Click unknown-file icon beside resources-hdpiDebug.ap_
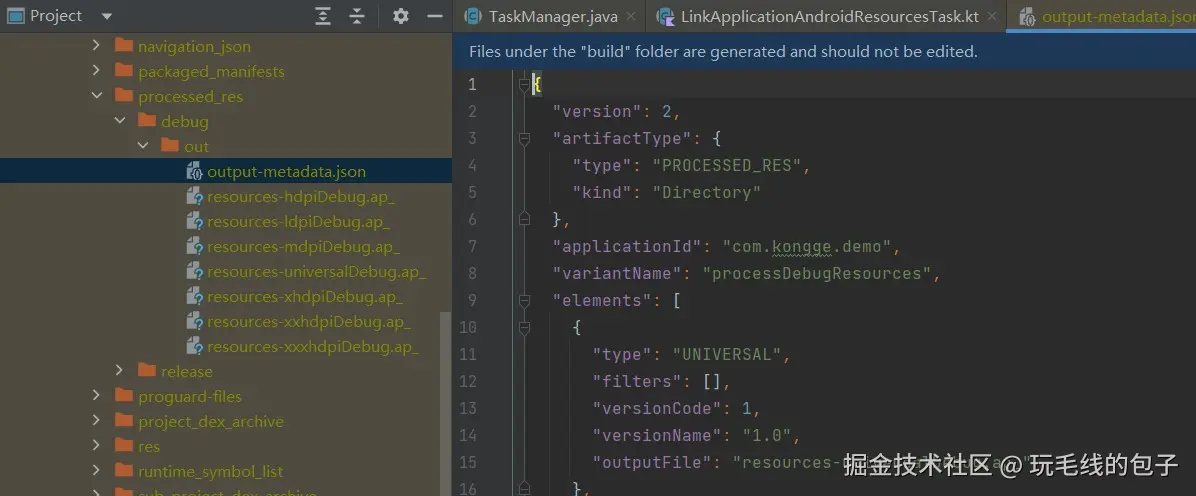1196x496 pixels. 195,197
